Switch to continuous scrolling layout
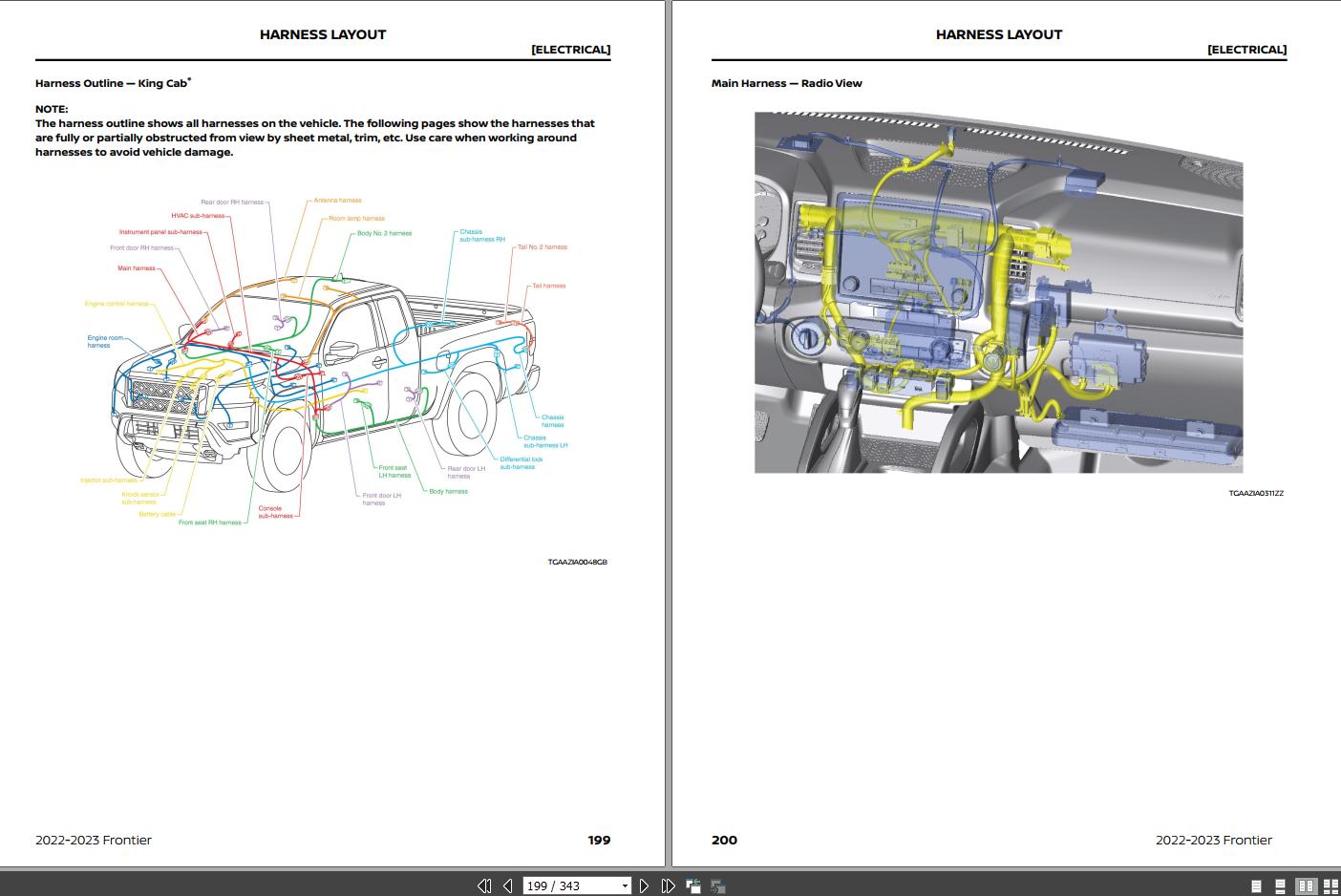This screenshot has width=1341, height=896. pyautogui.click(x=1280, y=885)
